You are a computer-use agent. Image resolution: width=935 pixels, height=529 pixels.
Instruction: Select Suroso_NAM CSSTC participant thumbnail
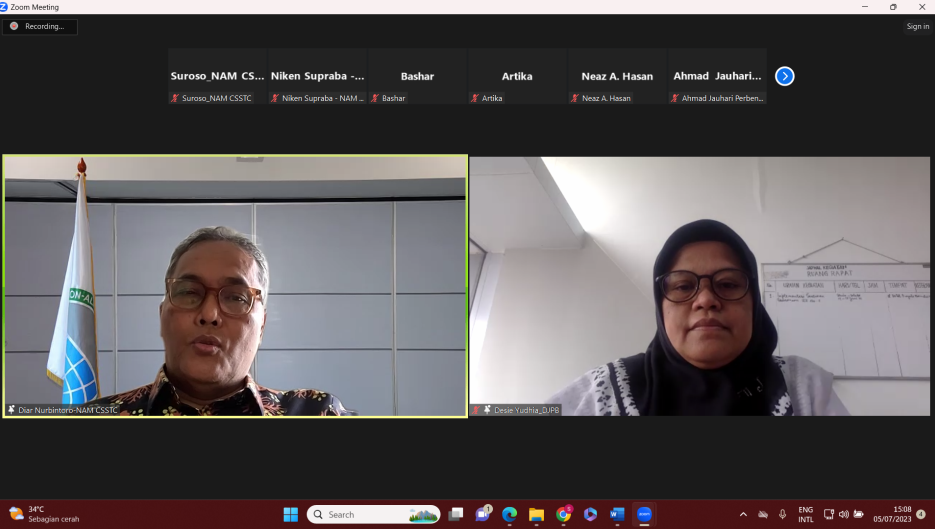pyautogui.click(x=217, y=76)
